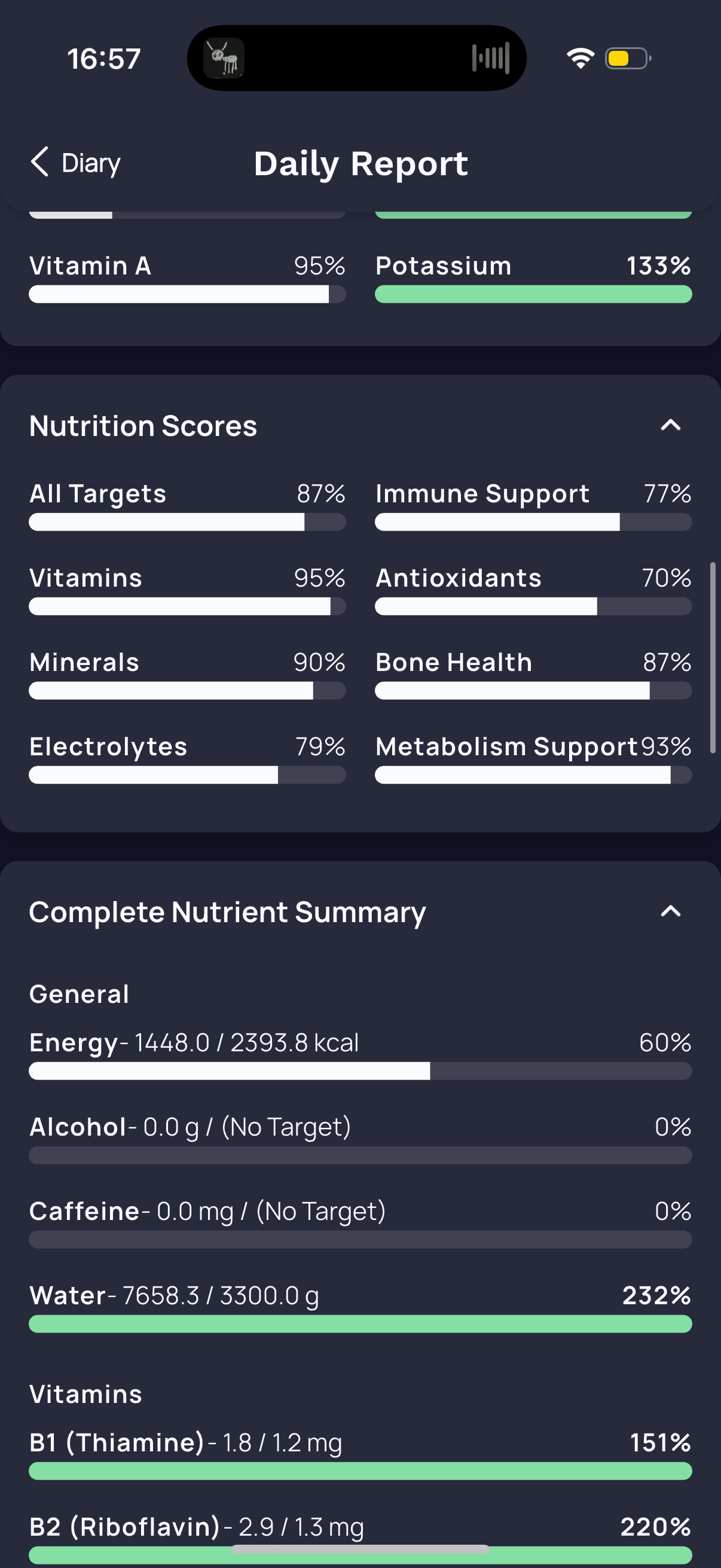
Task: Collapse the Complete Nutrient Summary section
Action: coord(671,911)
